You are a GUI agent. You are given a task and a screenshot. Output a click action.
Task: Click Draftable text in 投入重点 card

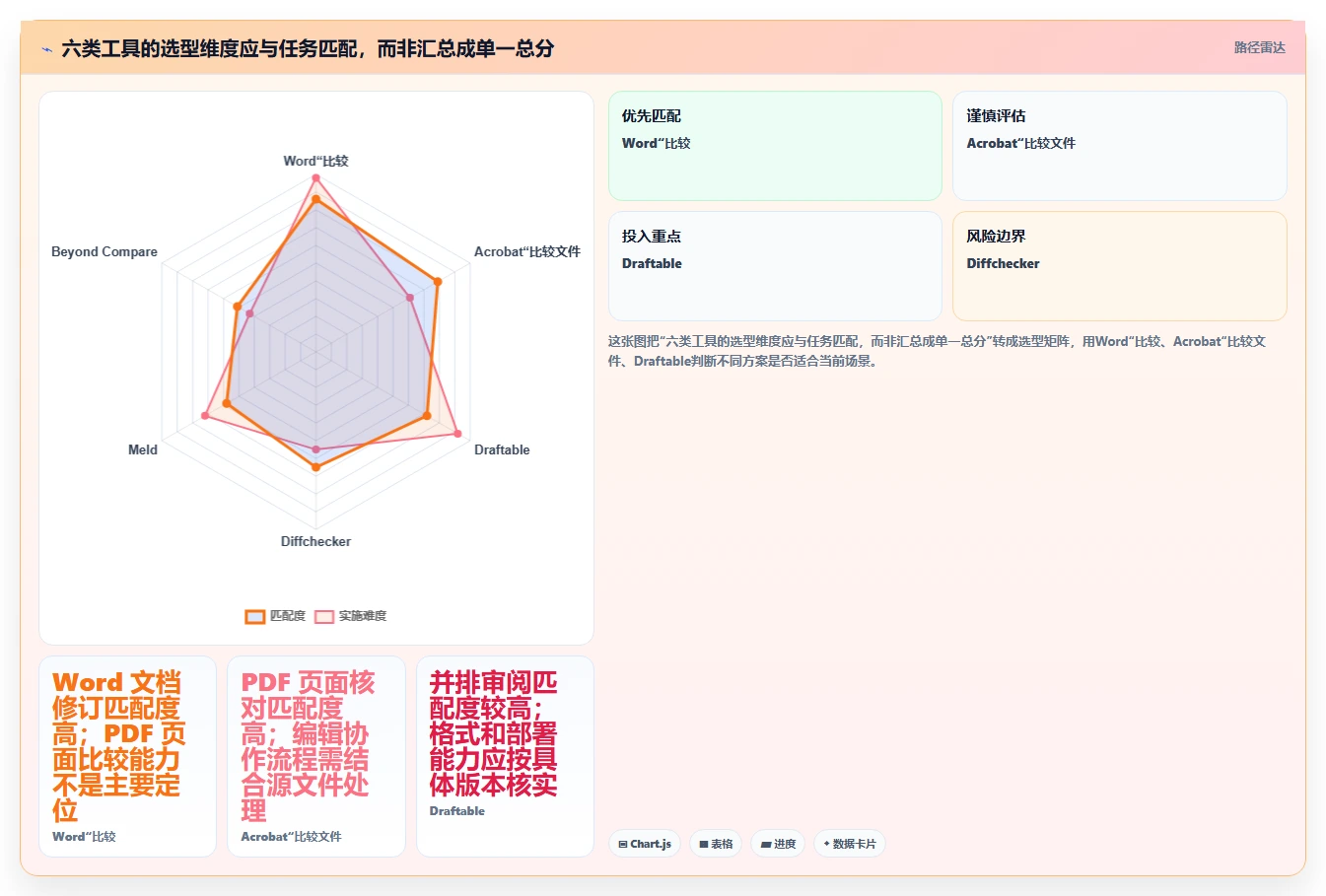[652, 263]
